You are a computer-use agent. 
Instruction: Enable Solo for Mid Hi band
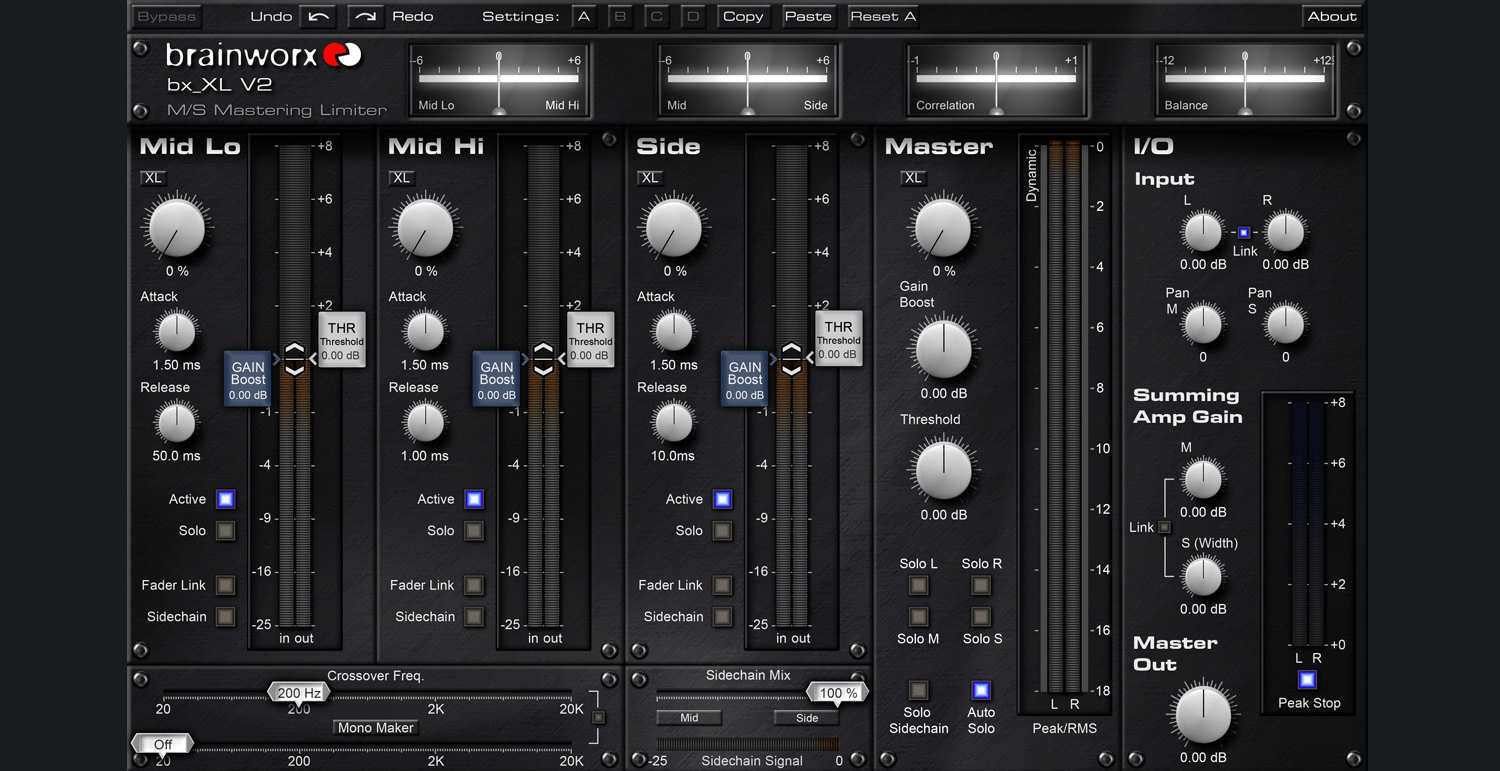474,531
